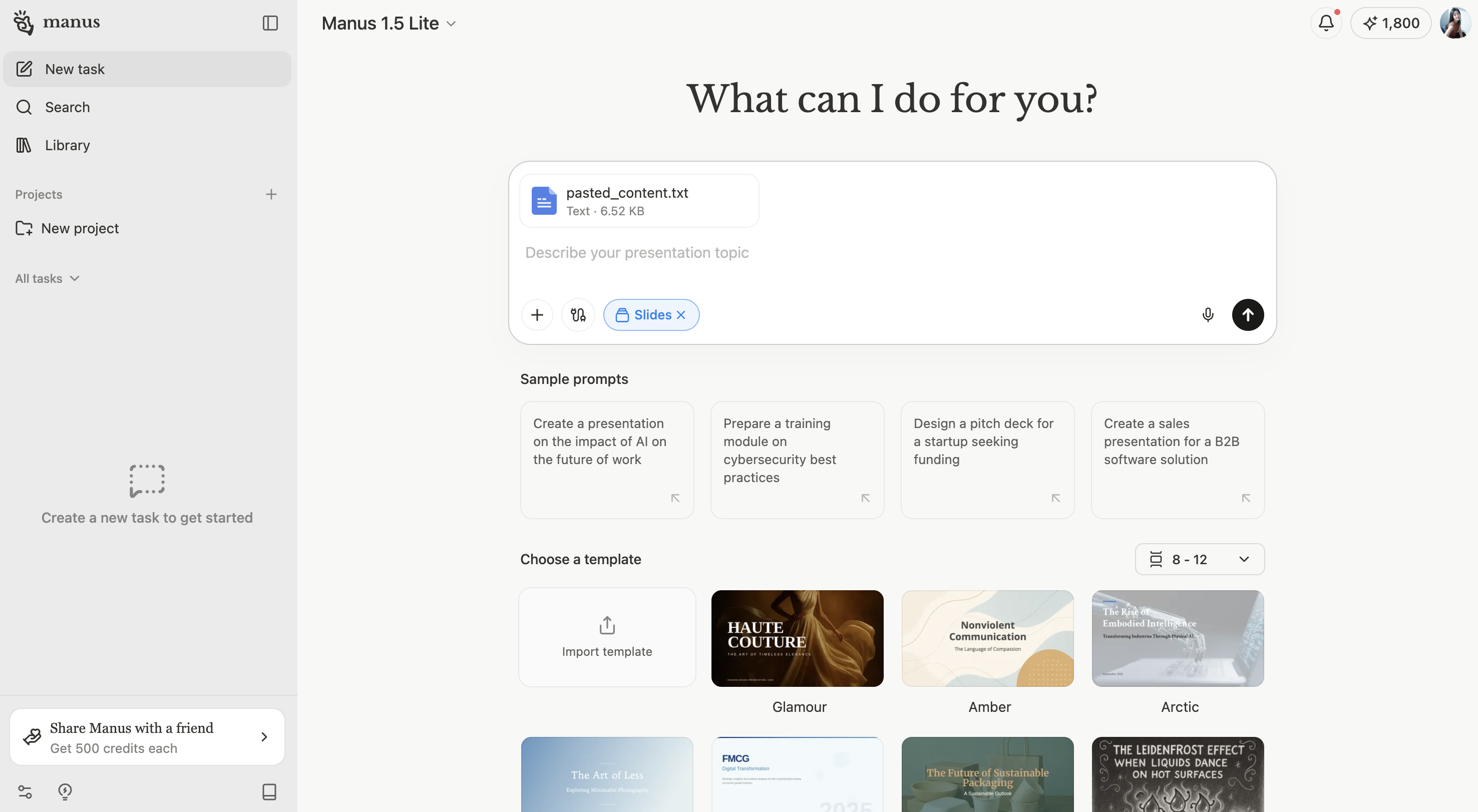The width and height of the screenshot is (1478, 812).
Task: Select the Sustainable Packaging template
Action: click(987, 774)
